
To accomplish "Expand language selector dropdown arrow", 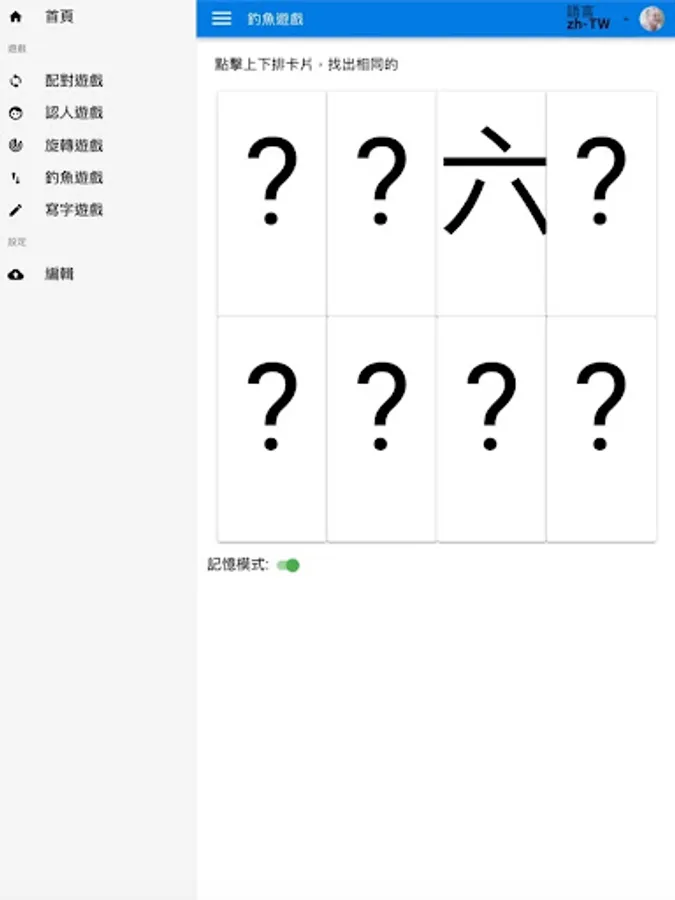I will [626, 20].
